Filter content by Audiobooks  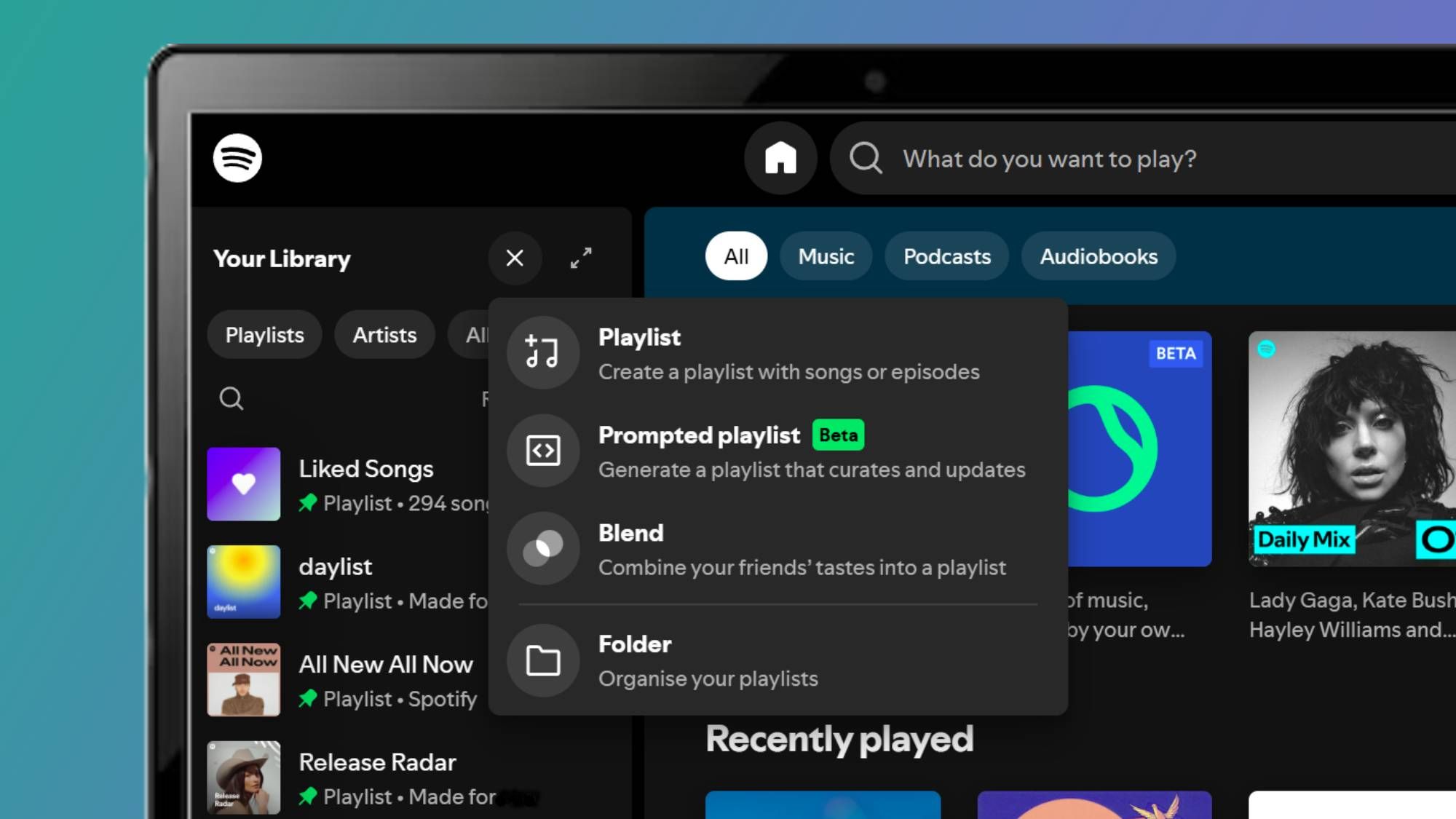pos(1098,256)
